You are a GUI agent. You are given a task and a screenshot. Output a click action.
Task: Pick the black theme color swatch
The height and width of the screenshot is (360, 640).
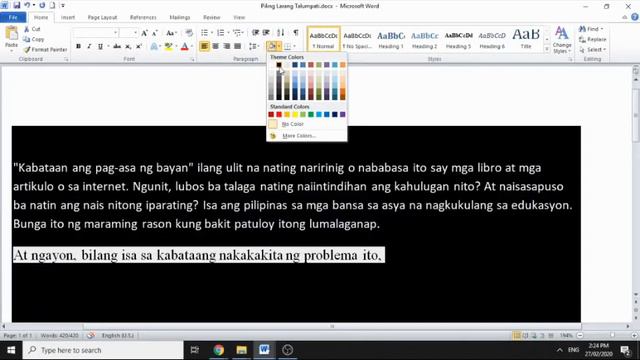(x=279, y=65)
